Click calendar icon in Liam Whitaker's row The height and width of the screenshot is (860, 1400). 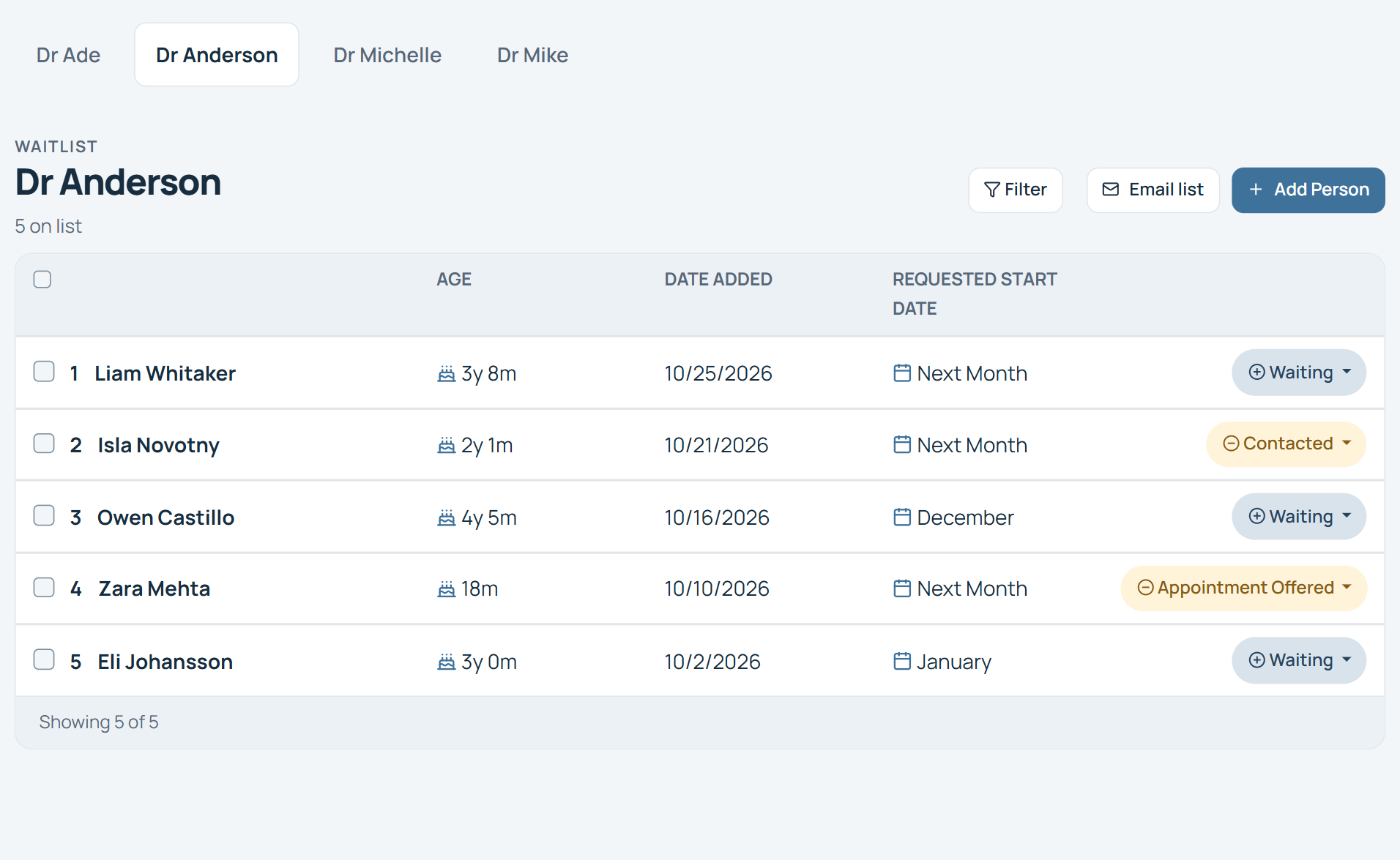tap(902, 373)
